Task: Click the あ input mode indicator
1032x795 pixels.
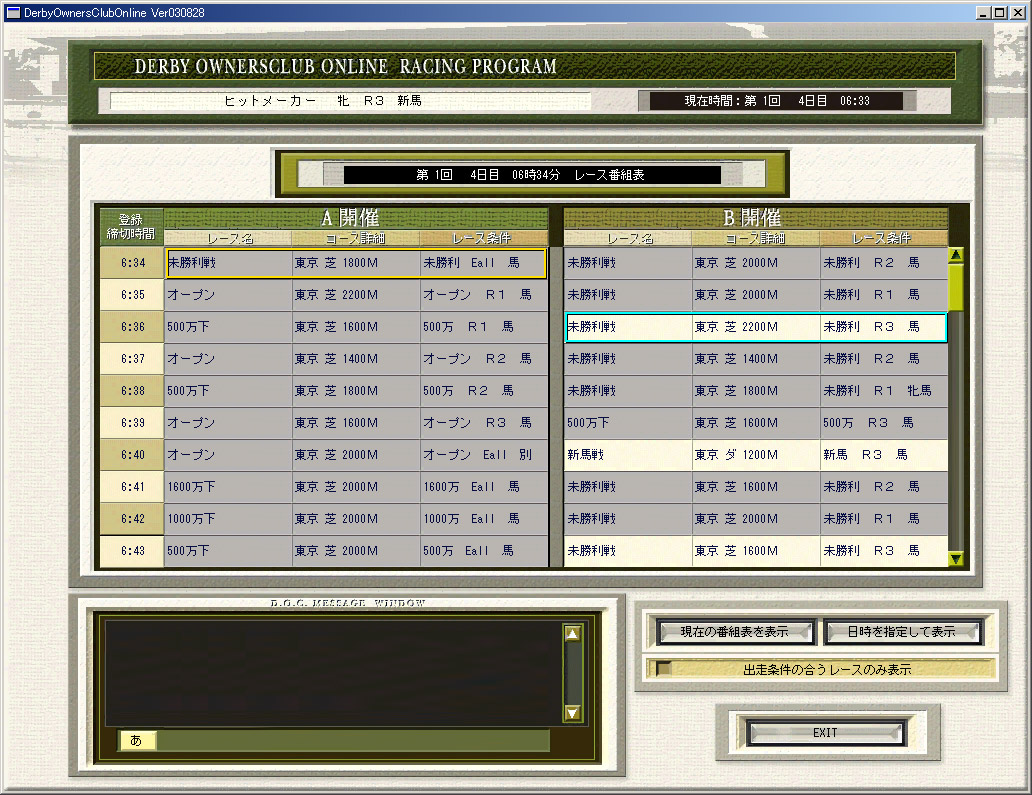Action: [137, 741]
